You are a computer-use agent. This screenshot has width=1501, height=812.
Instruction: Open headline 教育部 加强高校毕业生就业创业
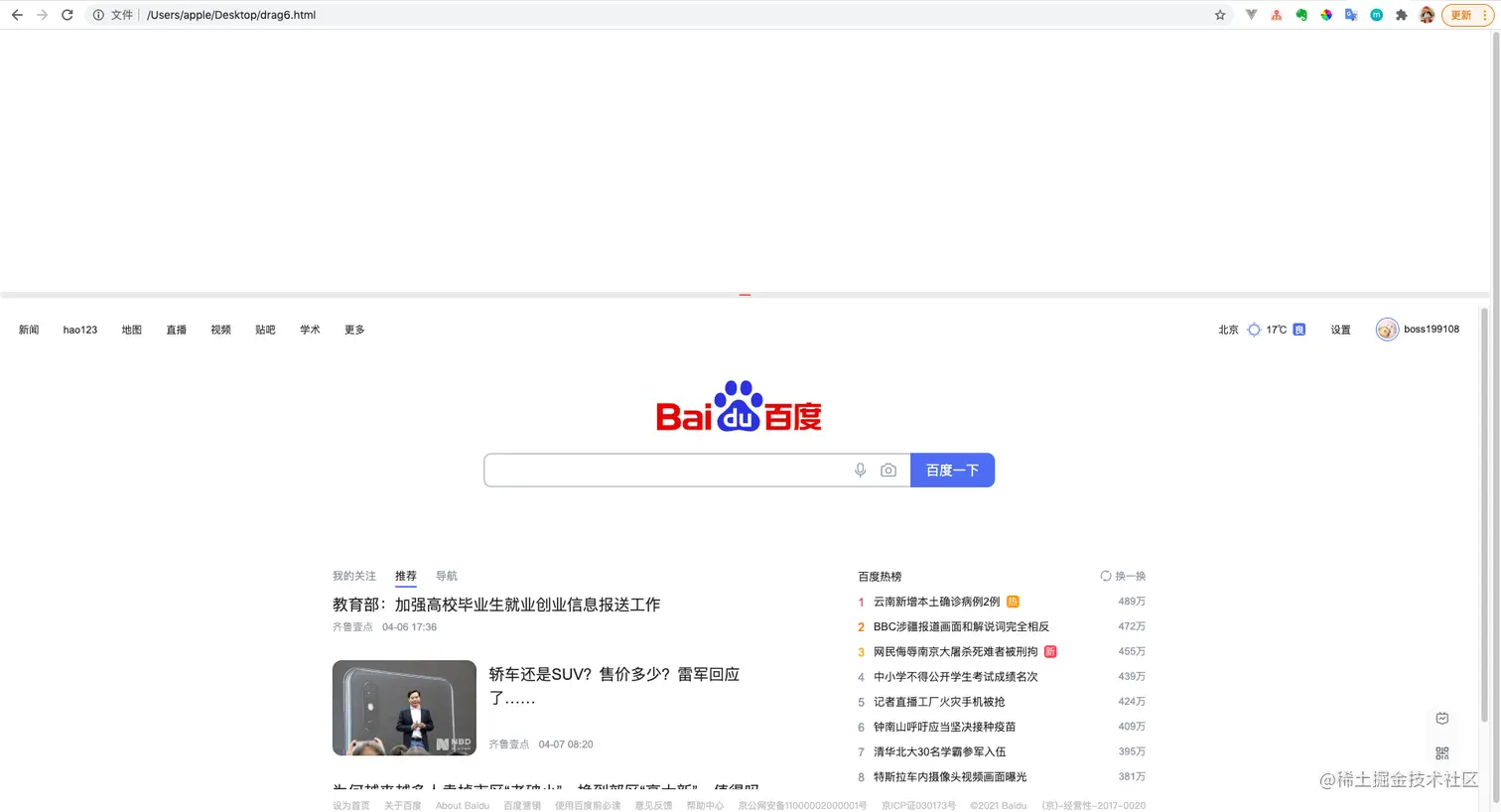pyautogui.click(x=496, y=605)
